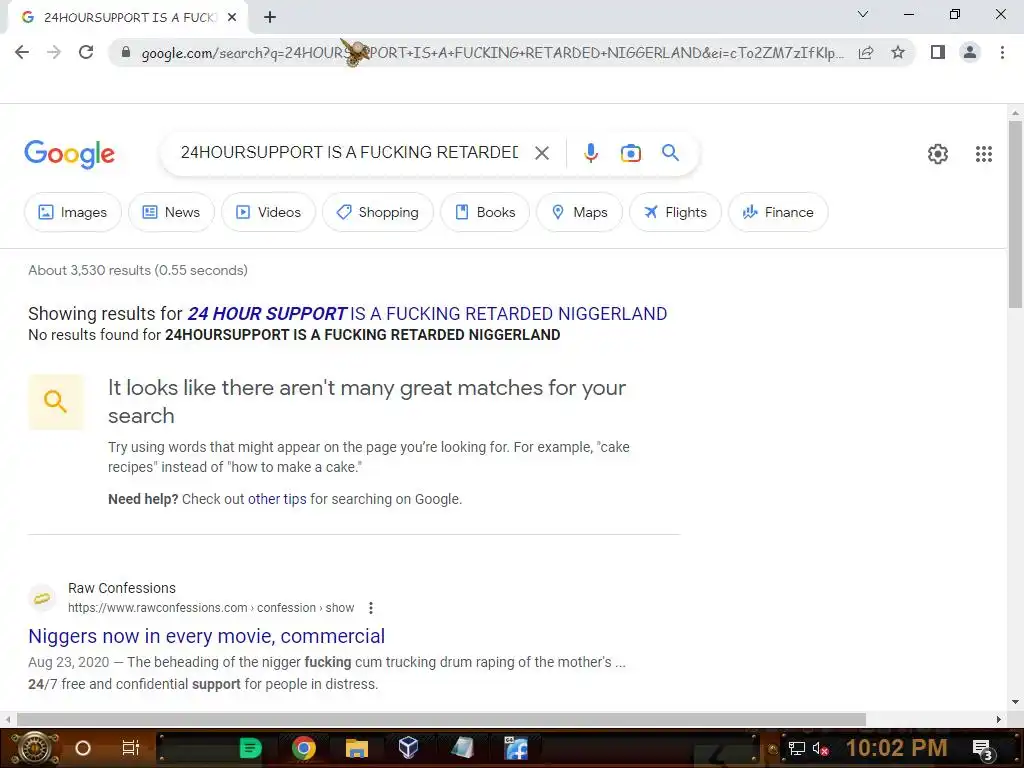The width and height of the screenshot is (1024, 768).
Task: Click the vertical page scrollbar thumb
Action: point(1015,214)
